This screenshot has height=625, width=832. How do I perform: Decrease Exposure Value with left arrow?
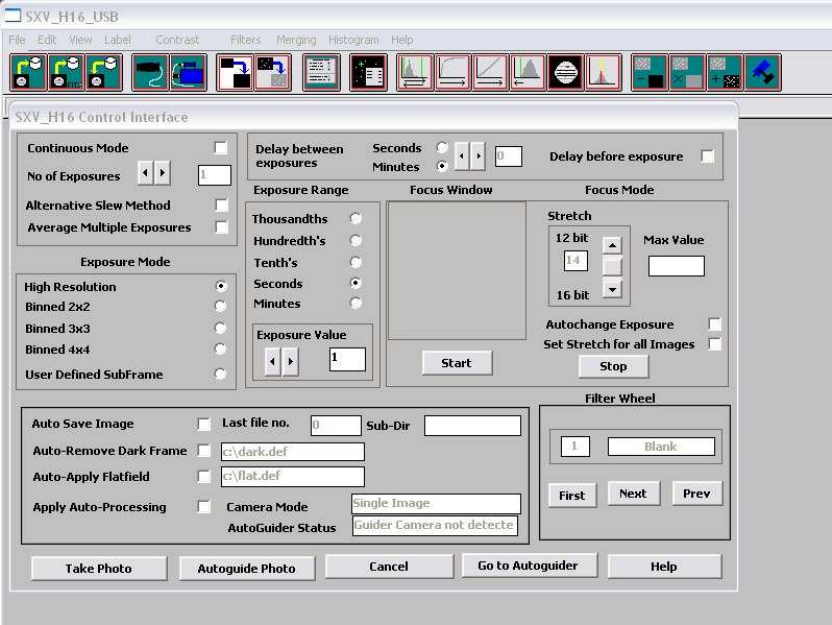272,361
